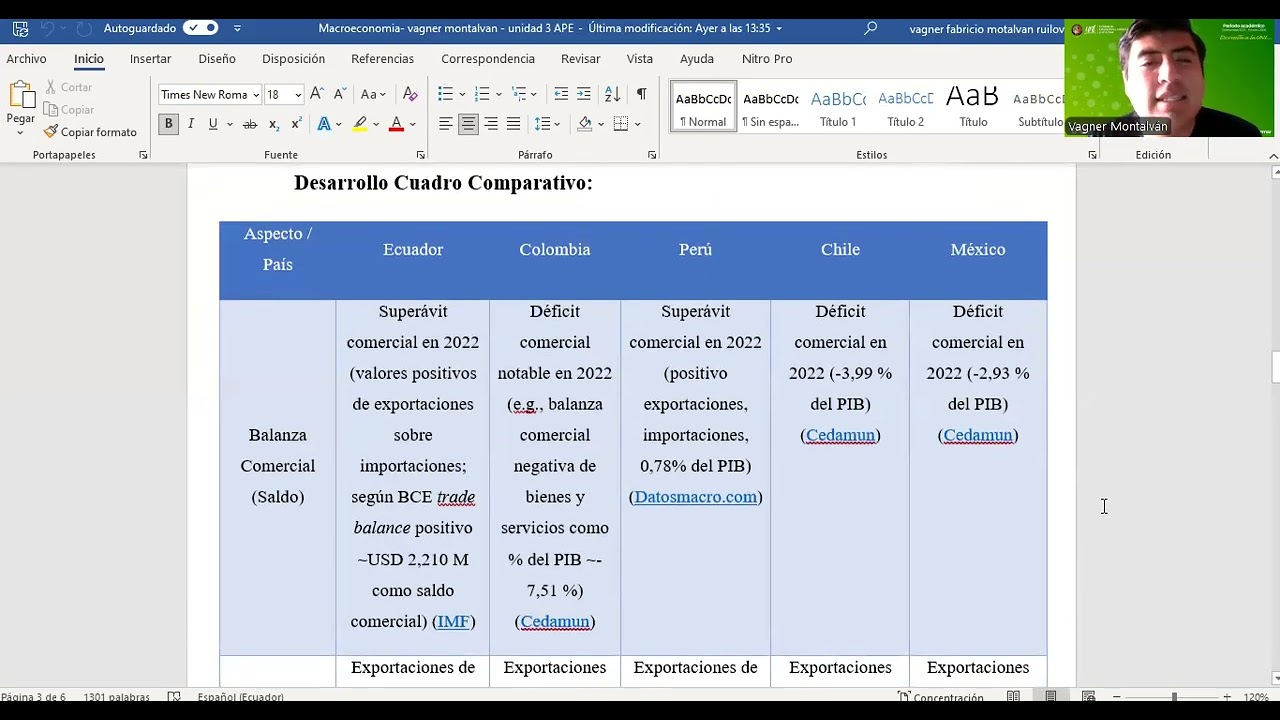The width and height of the screenshot is (1280, 720).
Task: Open the borders dropdown arrow
Action: tap(637, 125)
